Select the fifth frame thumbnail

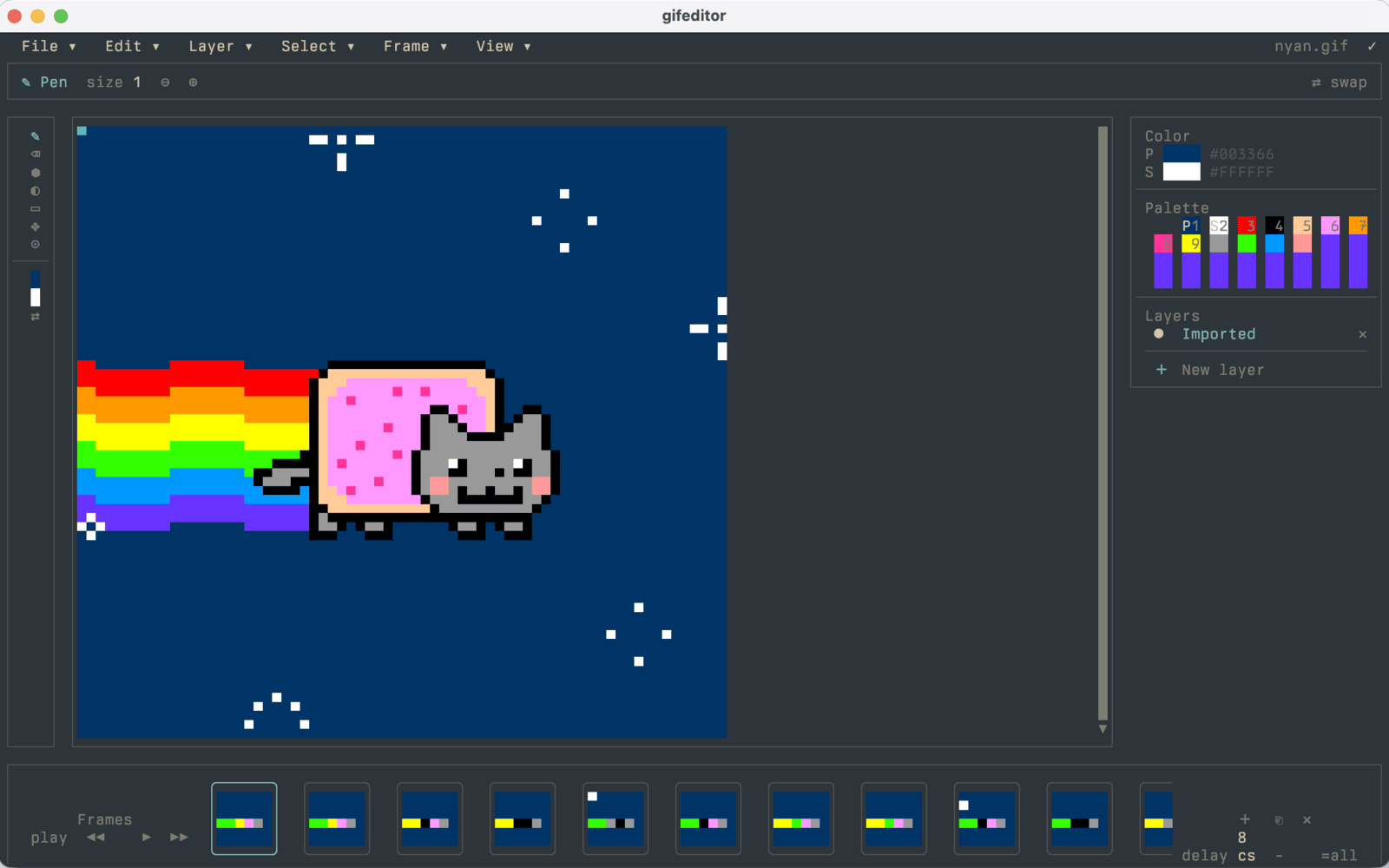point(616,819)
